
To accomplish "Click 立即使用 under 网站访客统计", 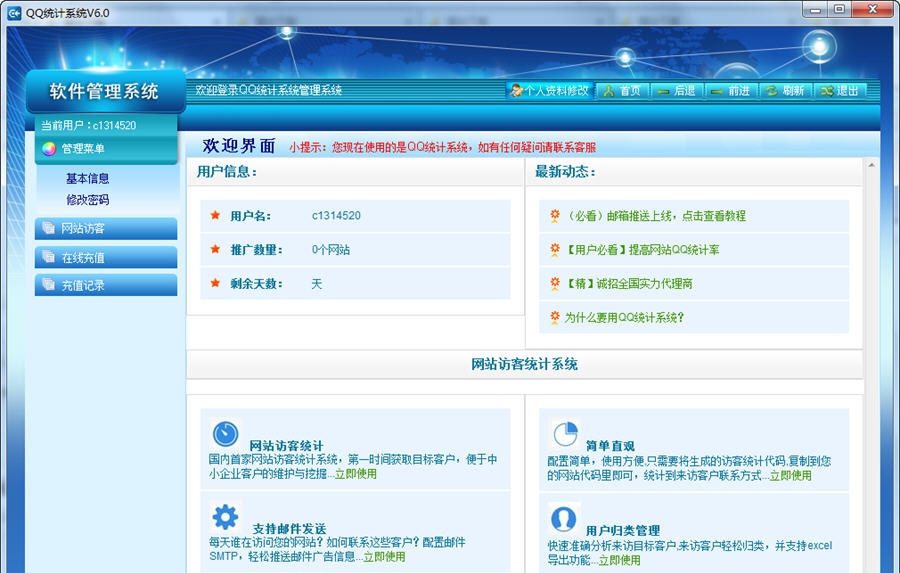I will click(x=356, y=474).
